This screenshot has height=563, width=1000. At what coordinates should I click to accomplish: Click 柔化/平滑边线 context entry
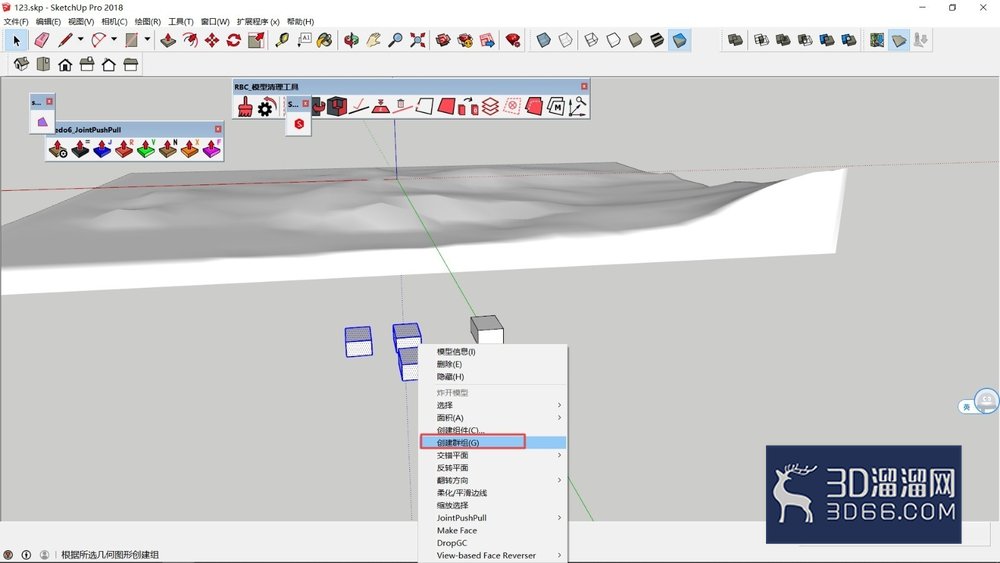(x=462, y=493)
